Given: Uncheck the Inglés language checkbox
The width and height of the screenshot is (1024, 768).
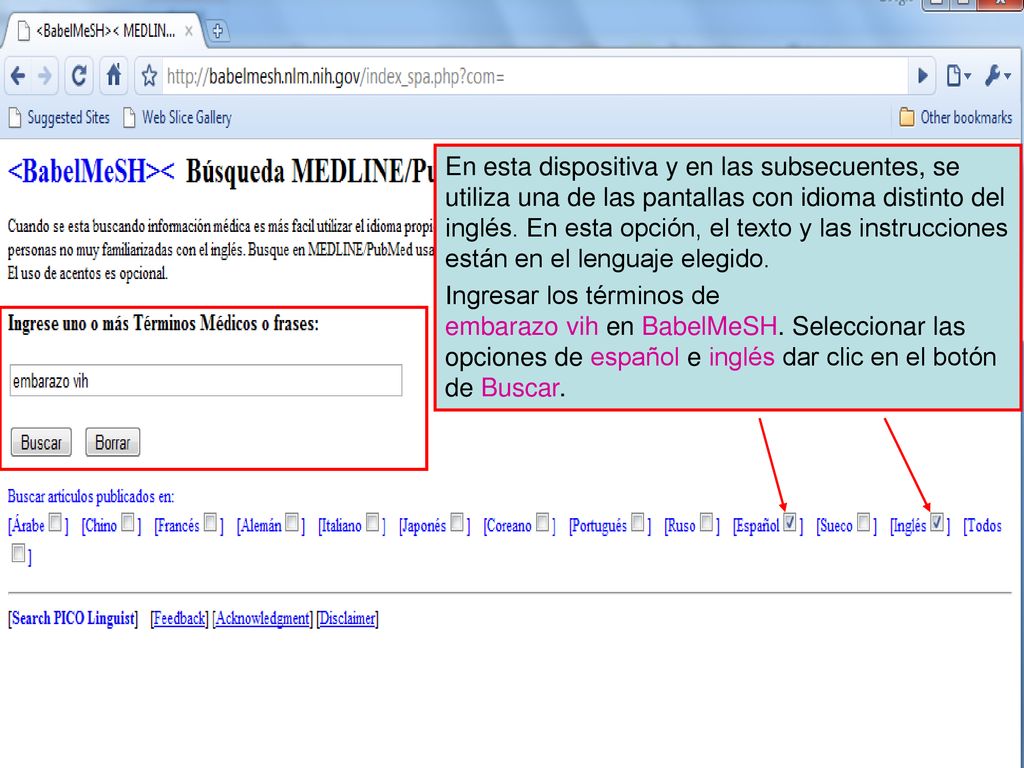Looking at the screenshot, I should pyautogui.click(x=937, y=522).
